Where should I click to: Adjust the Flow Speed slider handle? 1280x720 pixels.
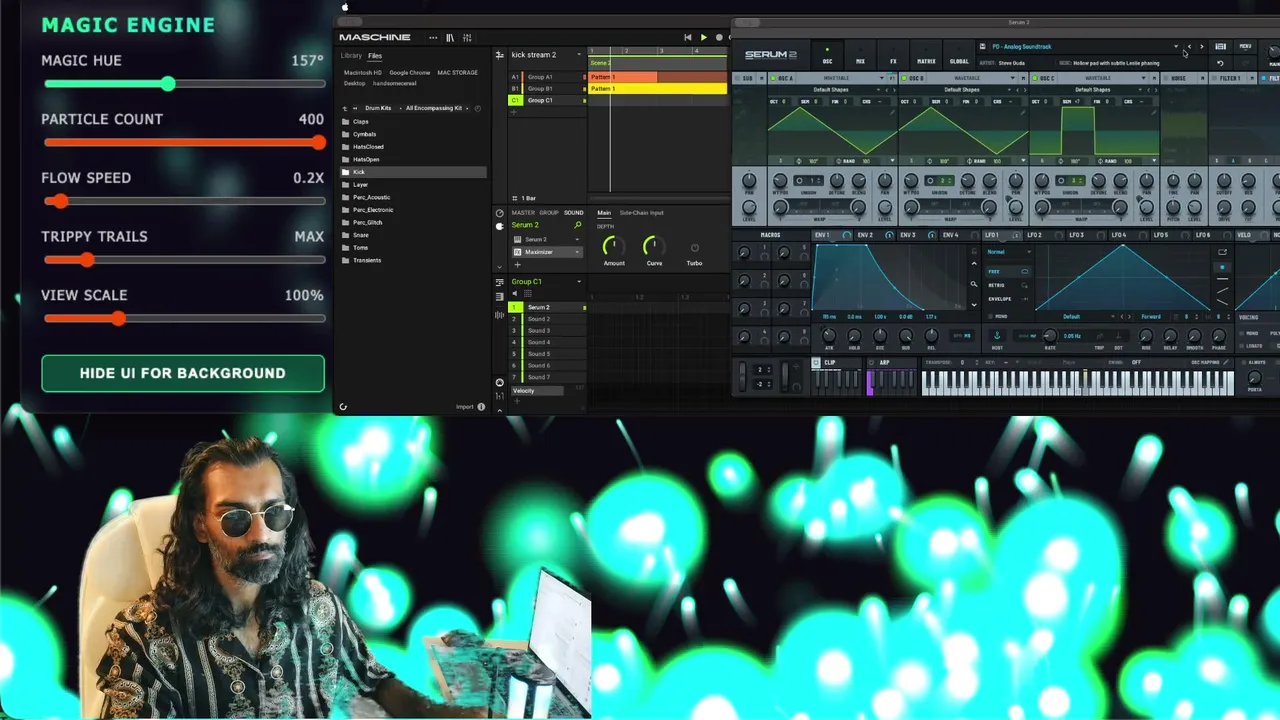pyautogui.click(x=61, y=201)
